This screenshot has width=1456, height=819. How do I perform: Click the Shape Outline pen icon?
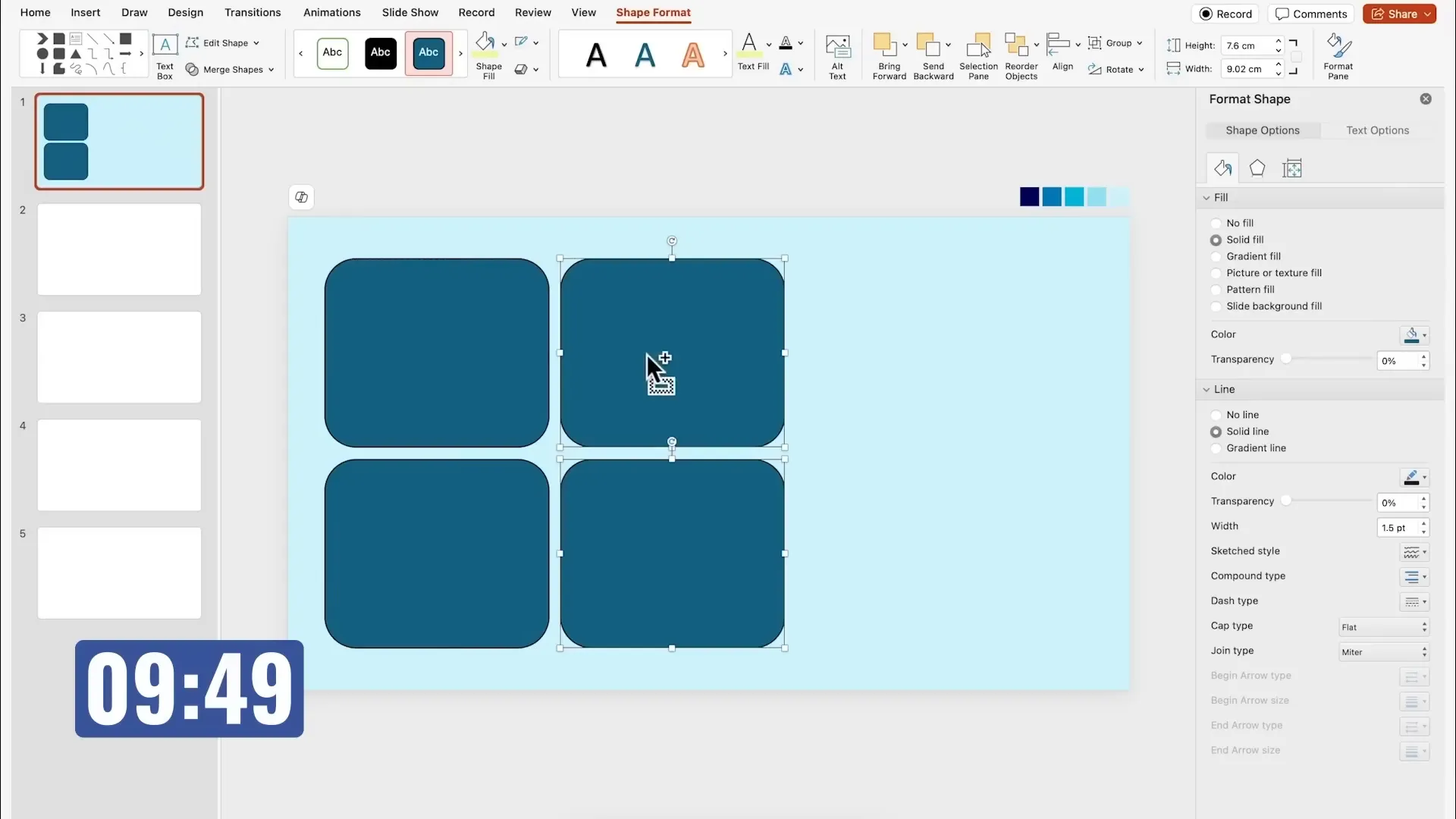[521, 42]
